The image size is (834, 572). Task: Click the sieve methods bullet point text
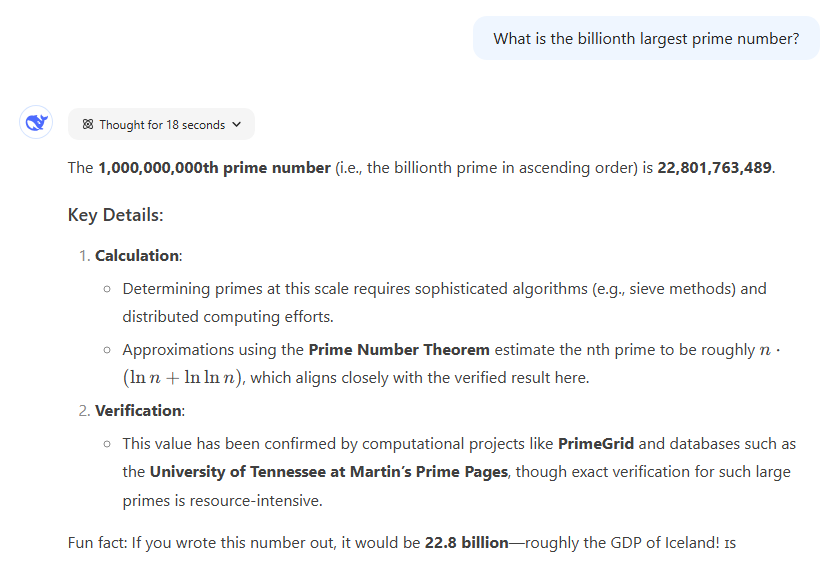pos(444,289)
